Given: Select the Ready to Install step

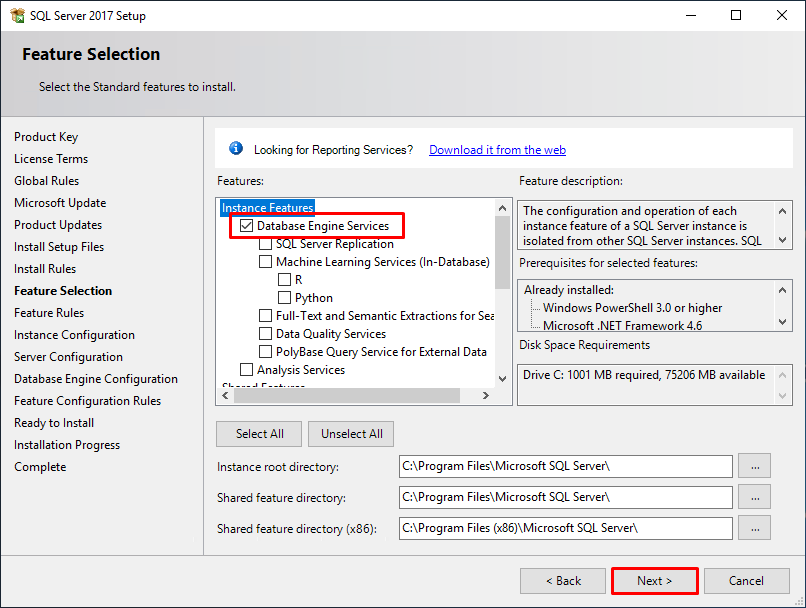Looking at the screenshot, I should (54, 423).
